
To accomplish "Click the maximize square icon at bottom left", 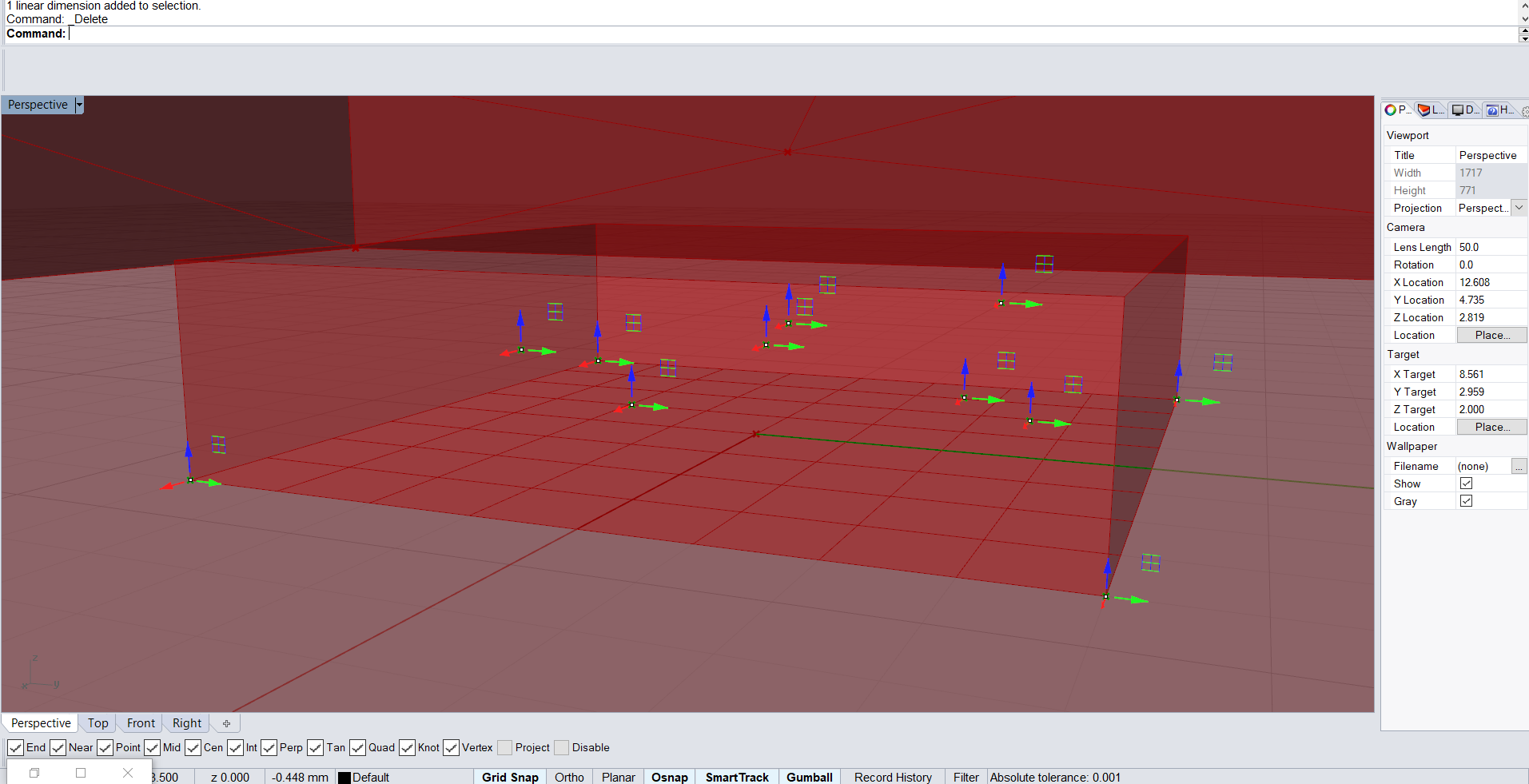I will pos(81,773).
